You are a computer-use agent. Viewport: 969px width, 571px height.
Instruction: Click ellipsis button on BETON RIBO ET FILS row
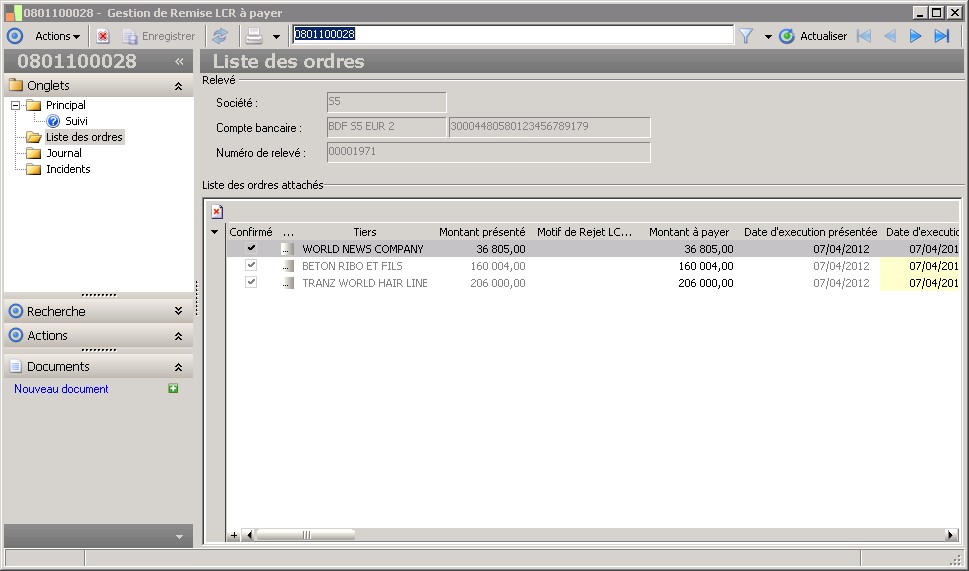287,266
